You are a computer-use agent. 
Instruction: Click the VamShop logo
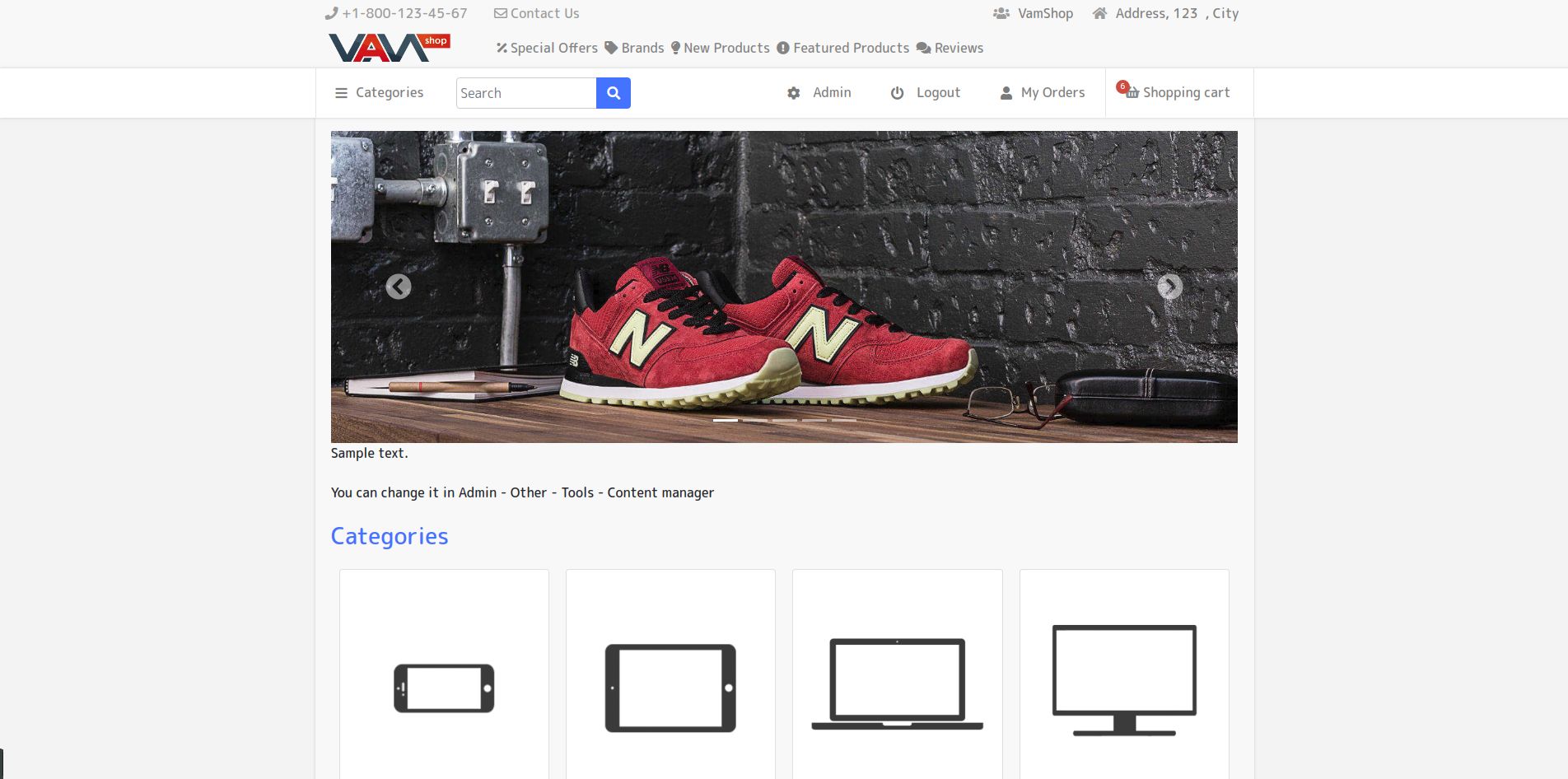point(389,48)
